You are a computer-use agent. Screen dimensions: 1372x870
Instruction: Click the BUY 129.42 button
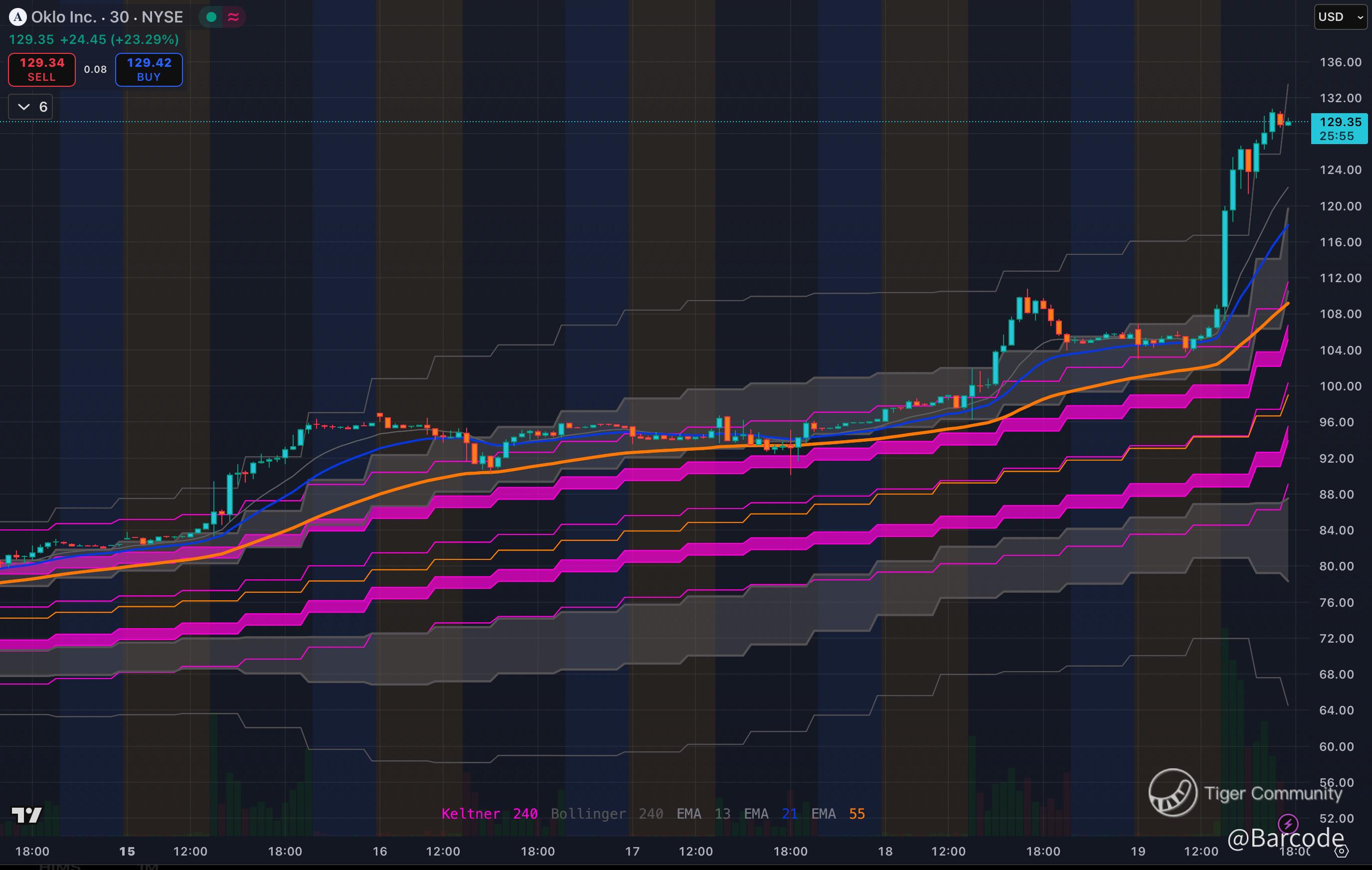[149, 69]
